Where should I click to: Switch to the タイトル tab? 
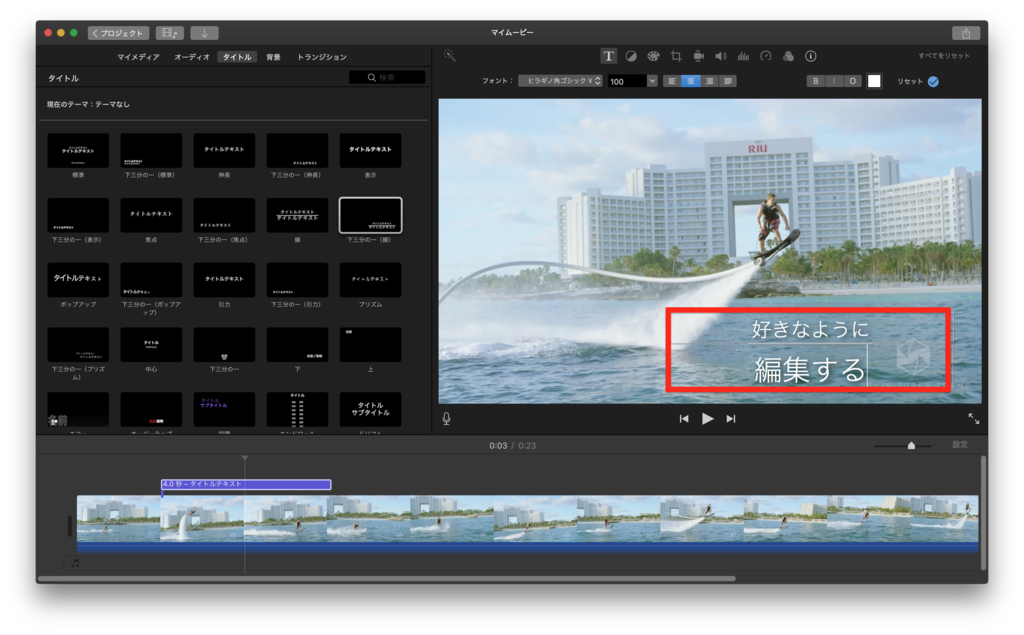click(236, 57)
